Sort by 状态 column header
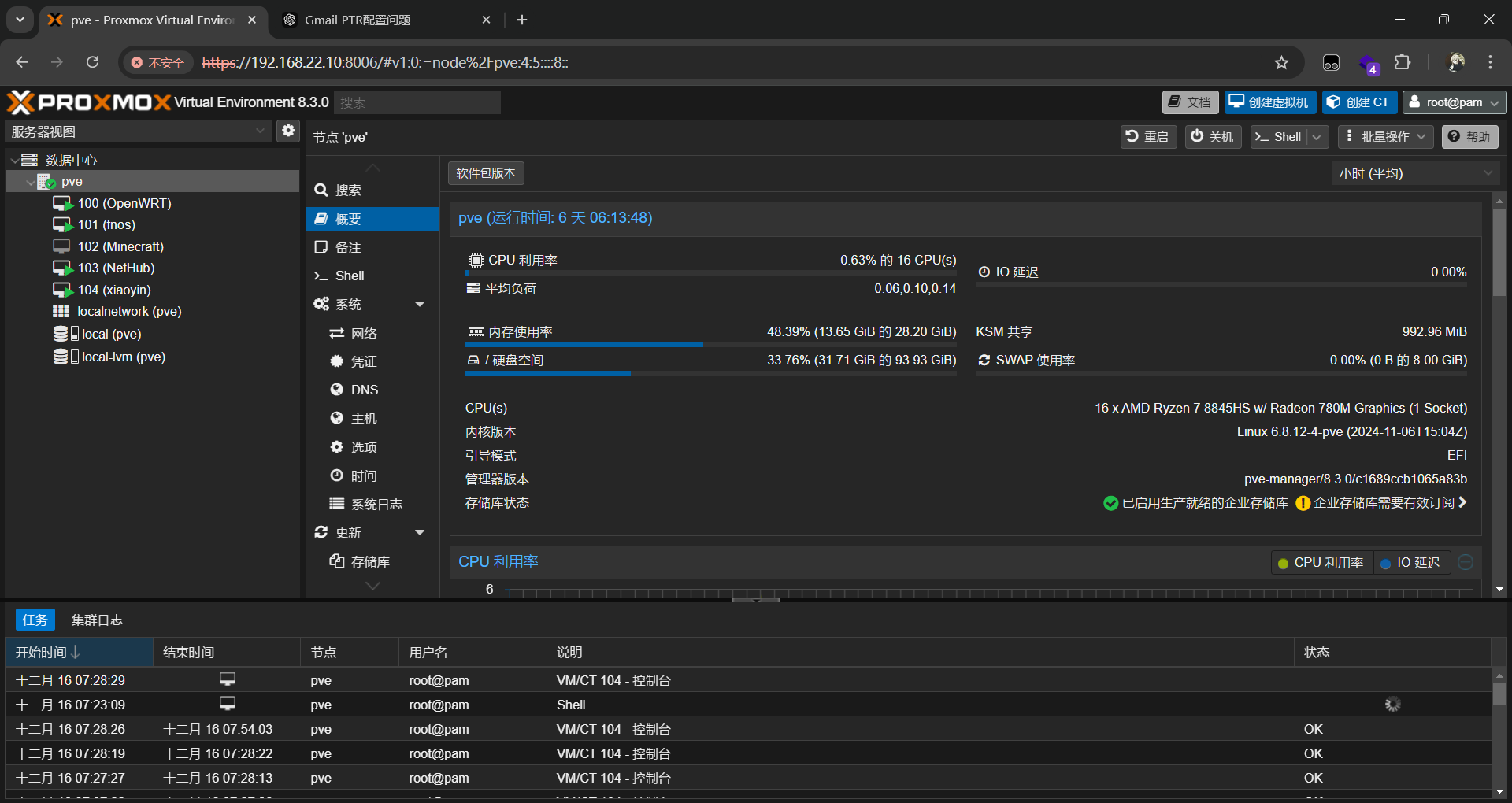Image resolution: width=1512 pixels, height=803 pixels. [x=1392, y=652]
